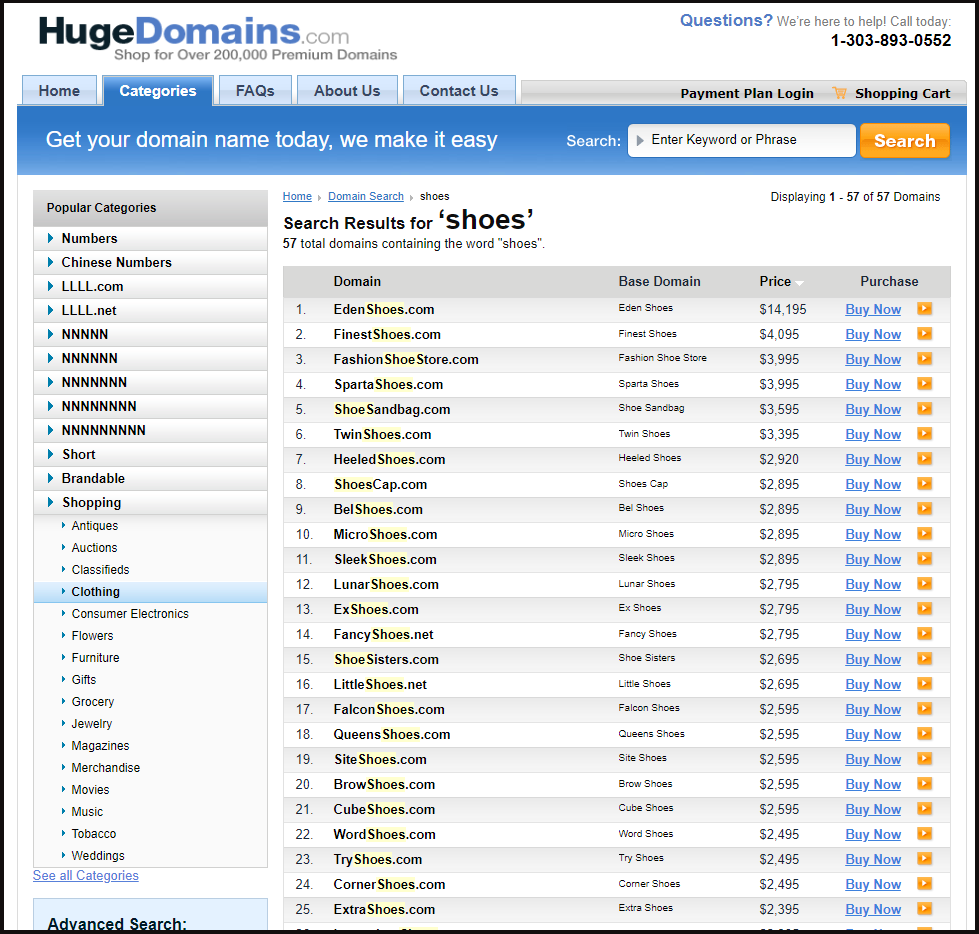The width and height of the screenshot is (979, 934).
Task: Open the Weddings subcategory
Action: pyautogui.click(x=98, y=855)
